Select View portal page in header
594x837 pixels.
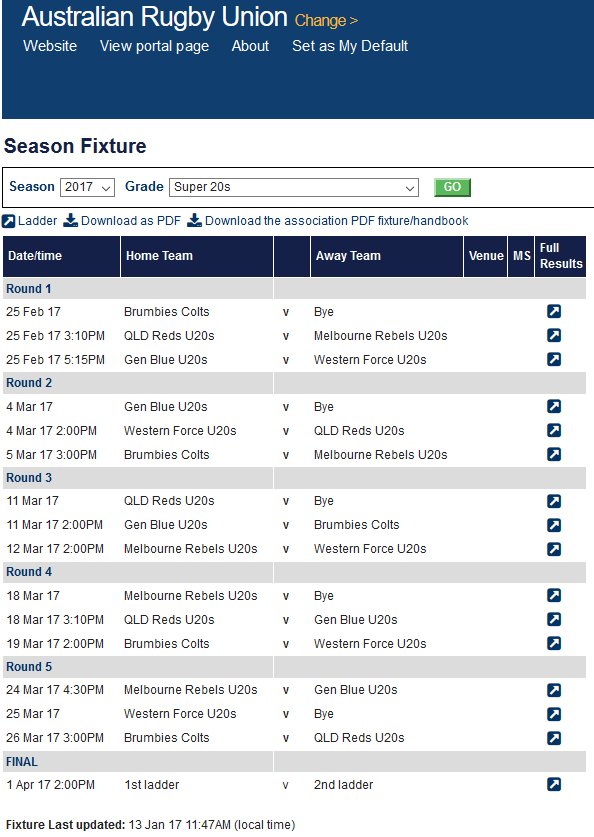[154, 46]
